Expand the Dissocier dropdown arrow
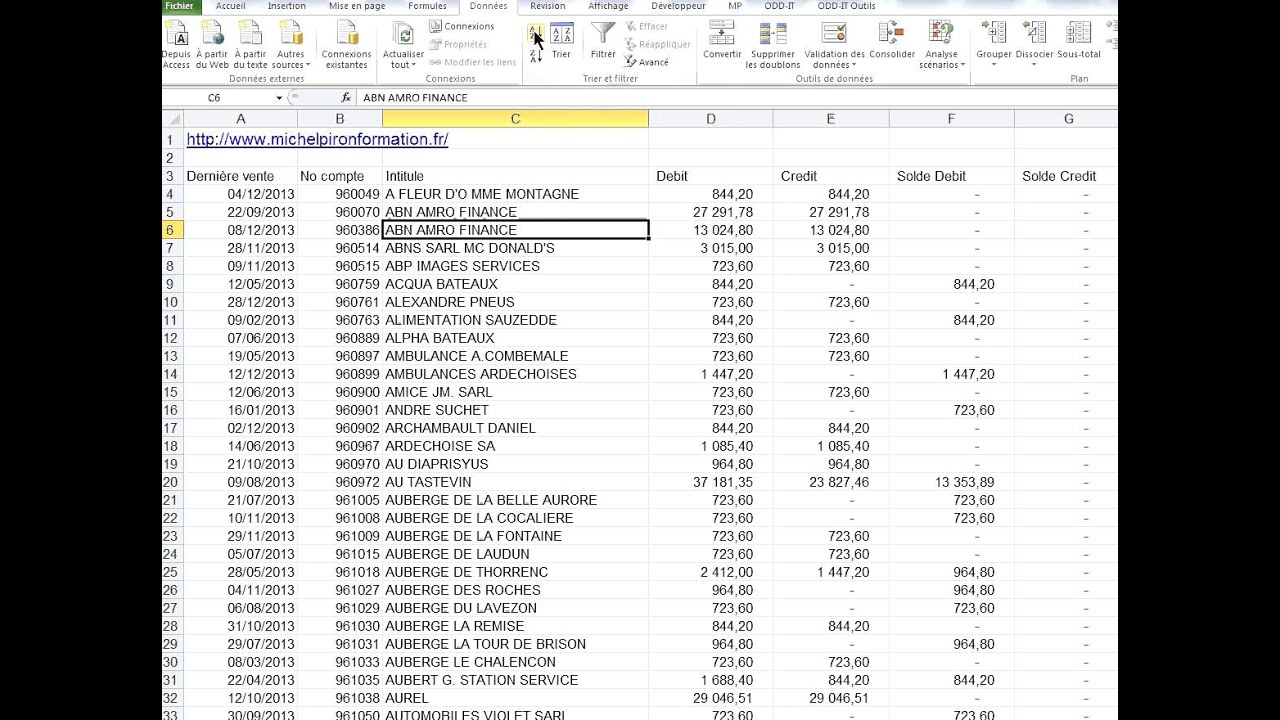The height and width of the screenshot is (720, 1280). [x=1034, y=66]
